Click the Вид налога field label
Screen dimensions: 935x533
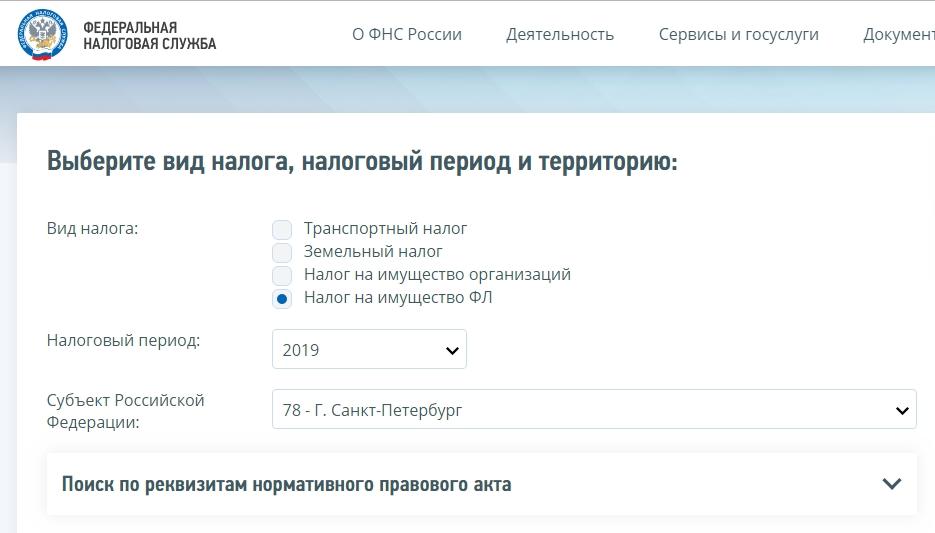pos(92,228)
